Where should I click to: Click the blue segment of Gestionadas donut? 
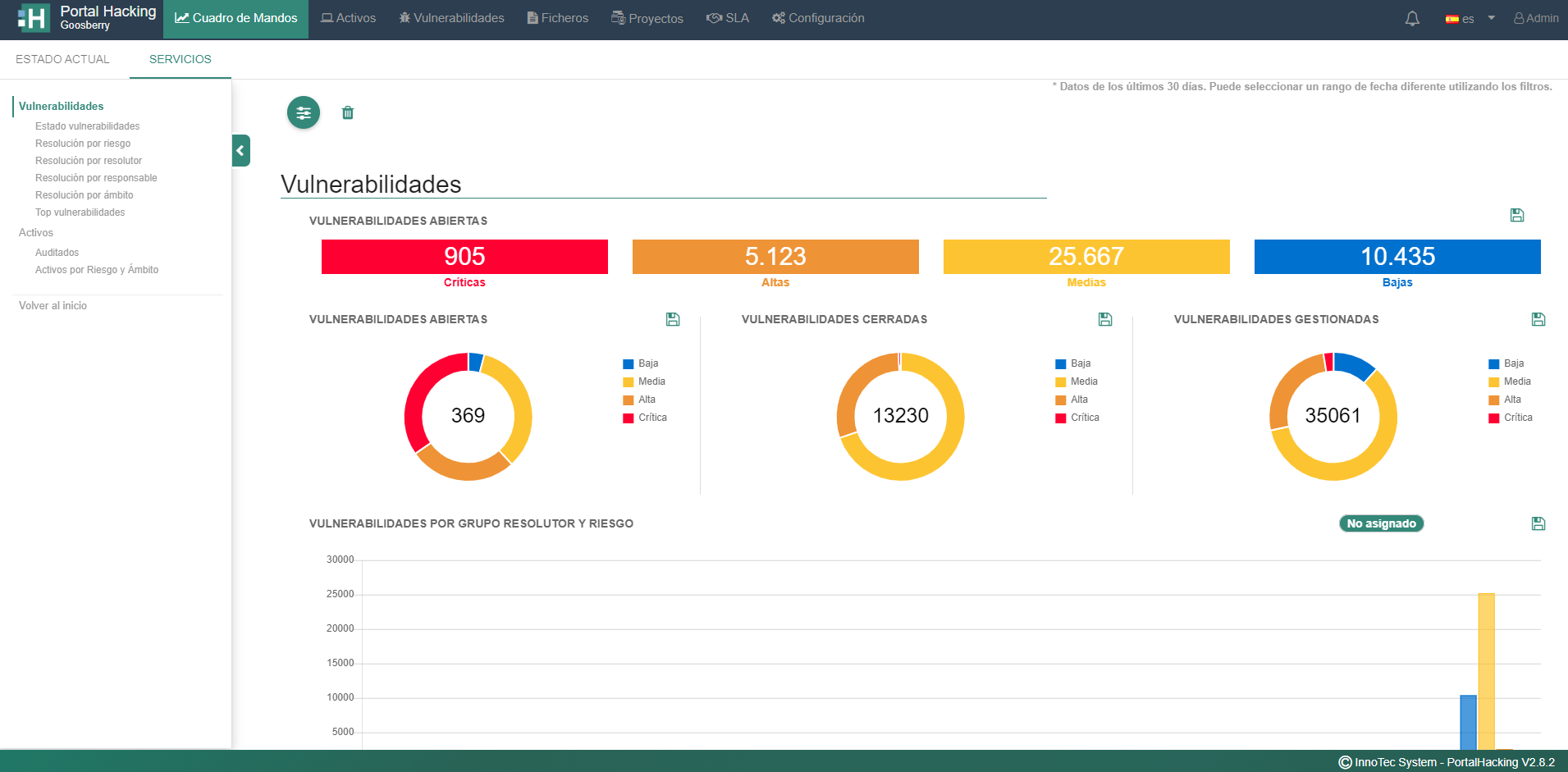click(1357, 364)
